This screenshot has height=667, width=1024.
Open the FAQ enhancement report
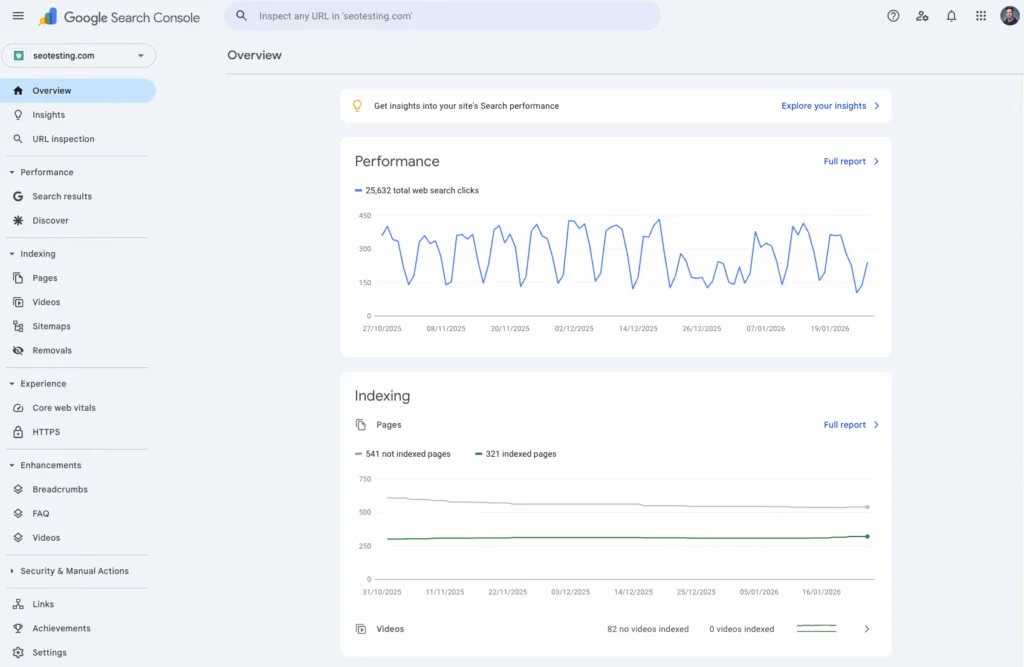[x=42, y=513]
